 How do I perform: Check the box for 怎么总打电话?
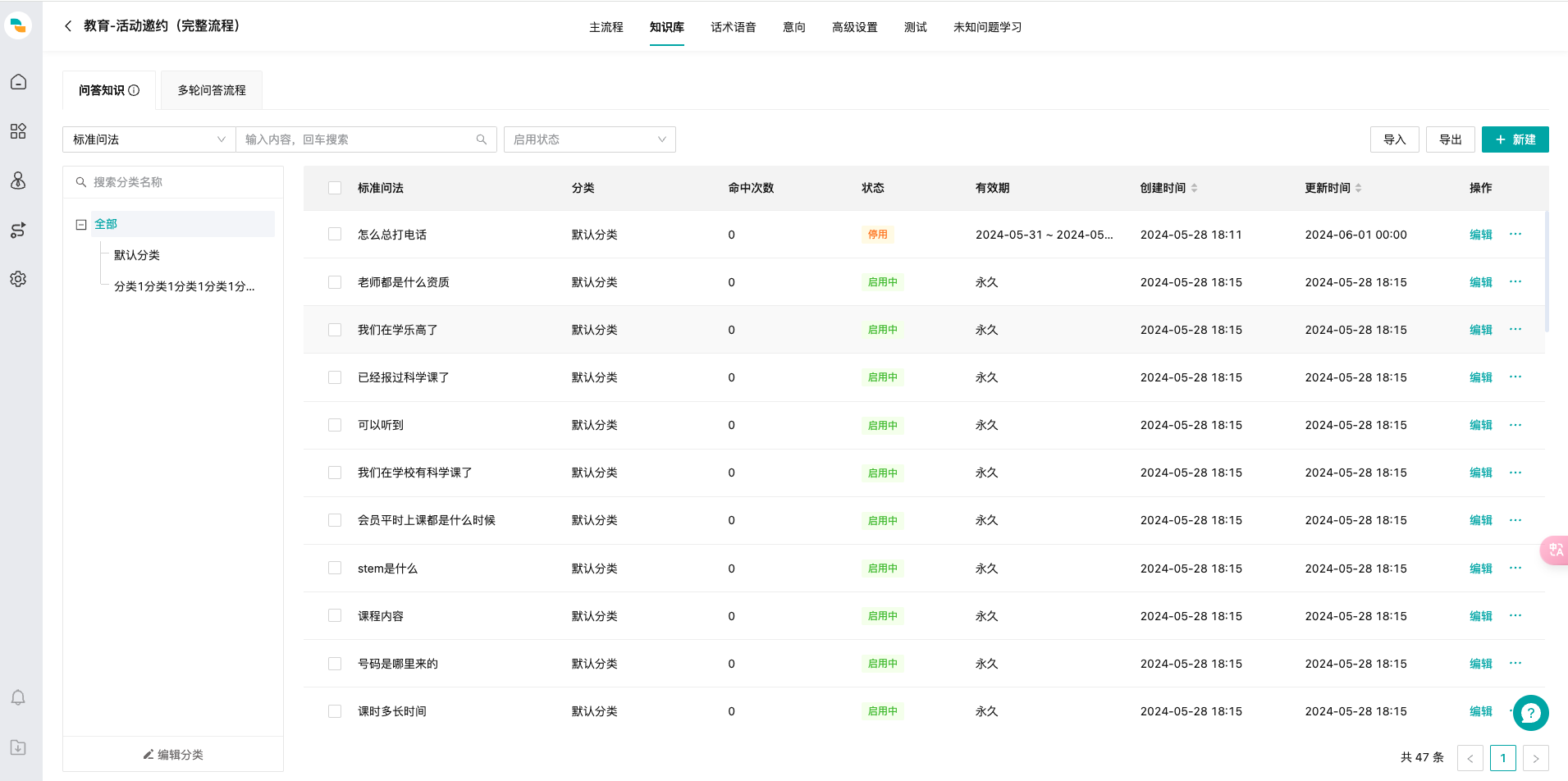(x=335, y=234)
